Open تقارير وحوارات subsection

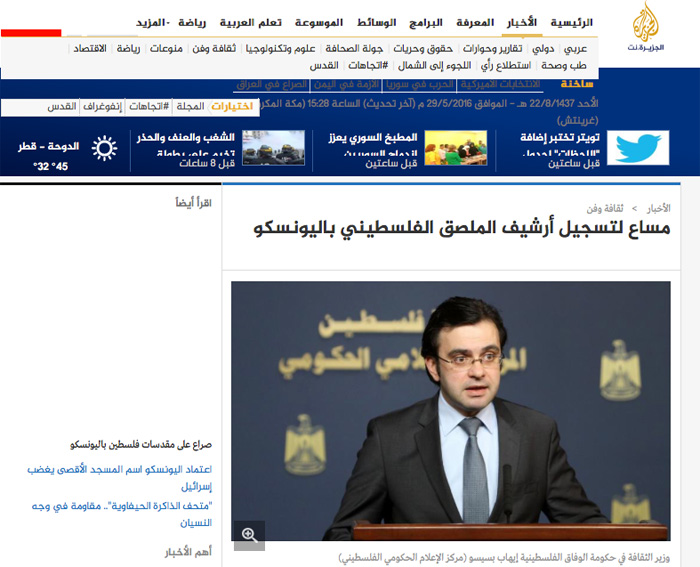(492, 49)
